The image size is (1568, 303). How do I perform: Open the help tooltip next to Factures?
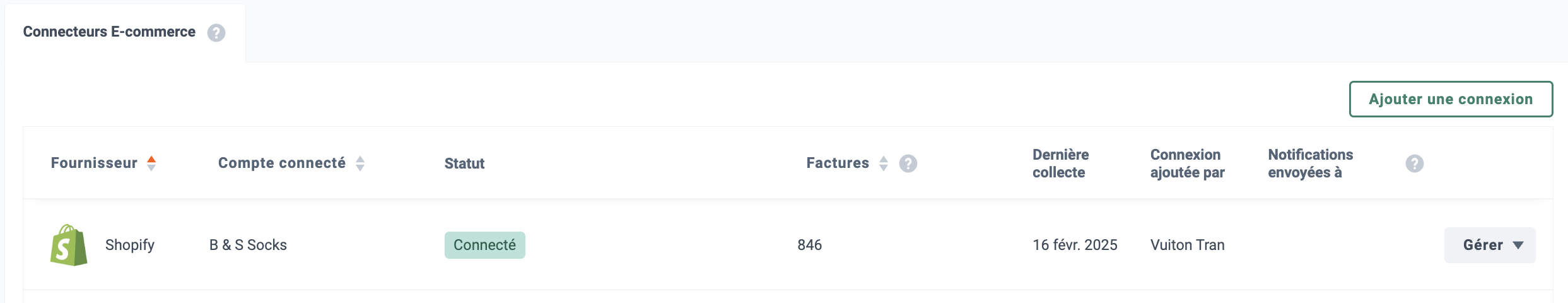(x=908, y=163)
